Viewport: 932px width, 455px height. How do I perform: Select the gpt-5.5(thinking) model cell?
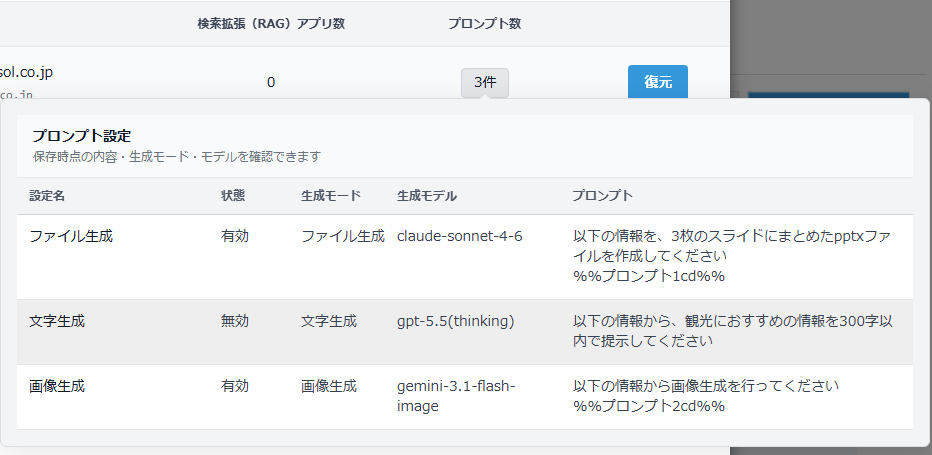click(455, 321)
